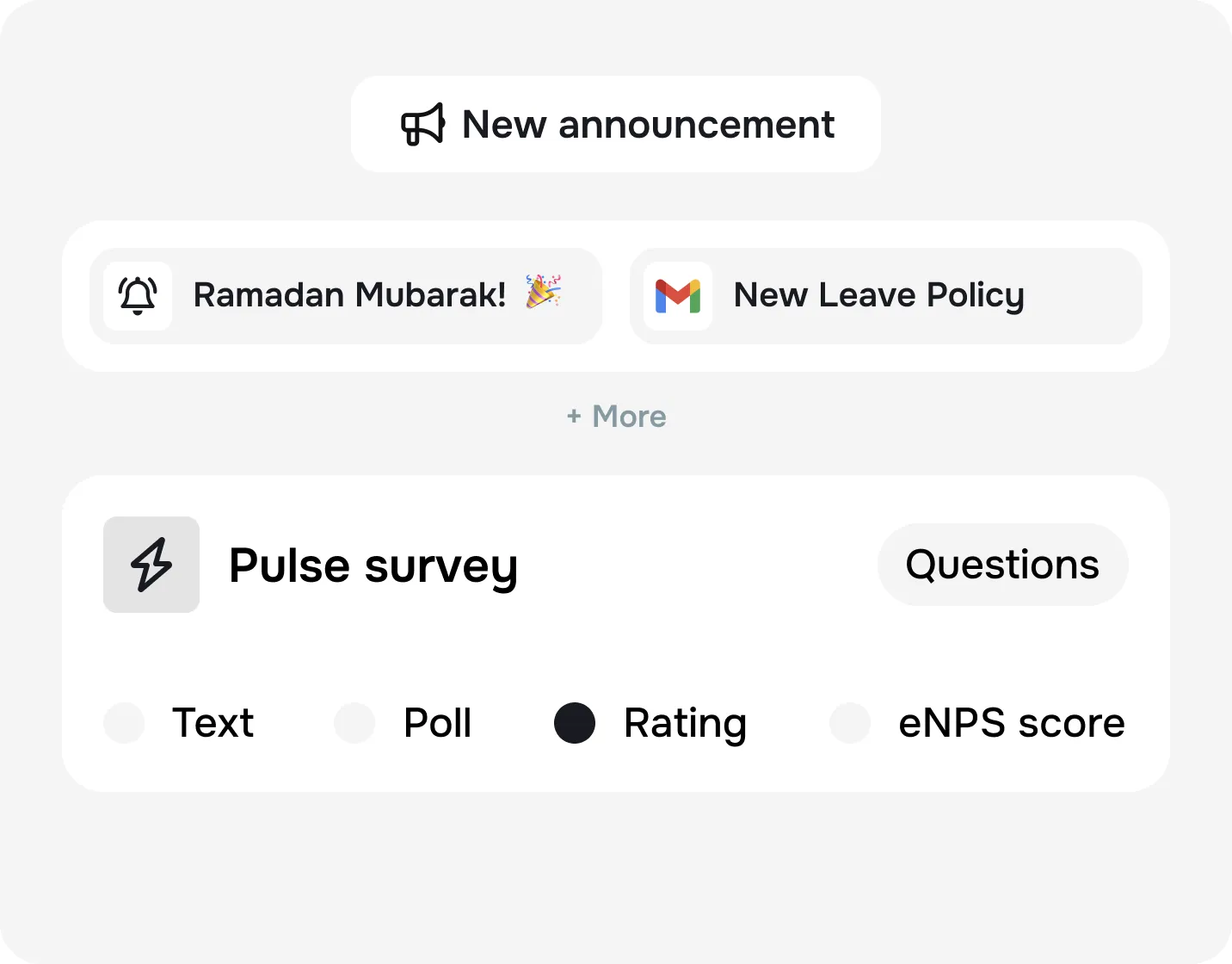This screenshot has width=1232, height=964.
Task: Click the Text option label
Action: (213, 723)
